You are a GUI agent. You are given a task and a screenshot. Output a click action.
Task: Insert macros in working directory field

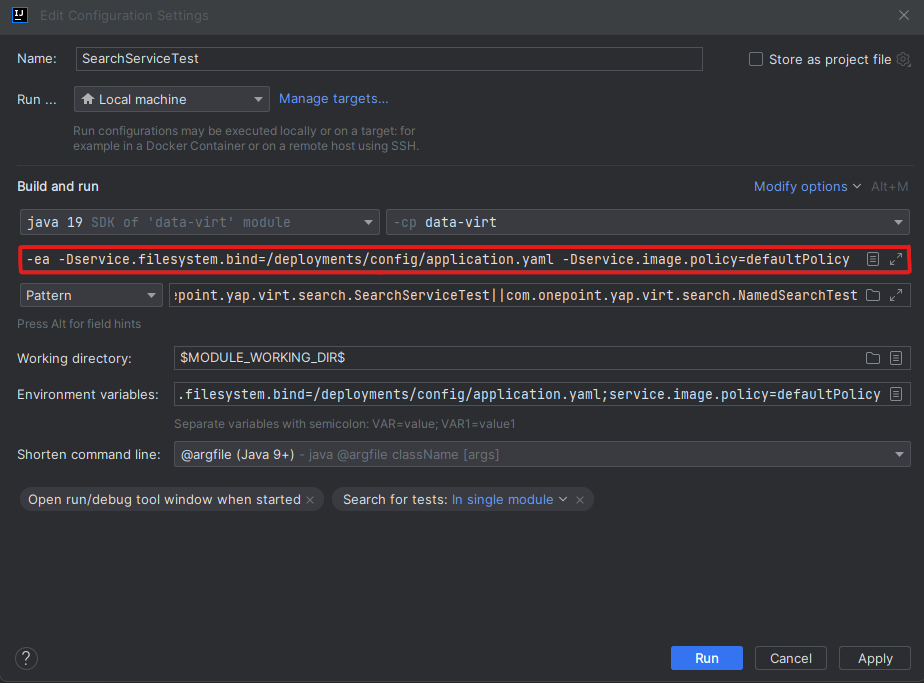(x=896, y=358)
